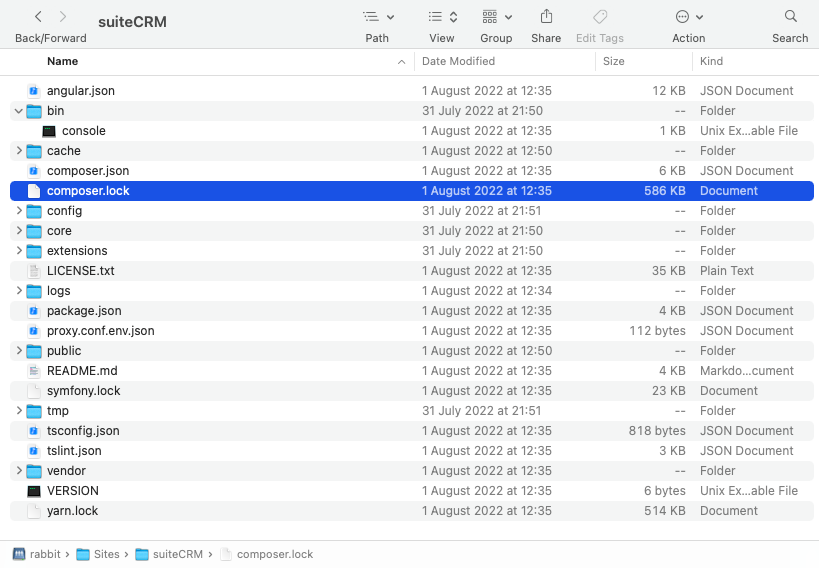Switch view mode with View control
819x568 pixels.
point(442,17)
